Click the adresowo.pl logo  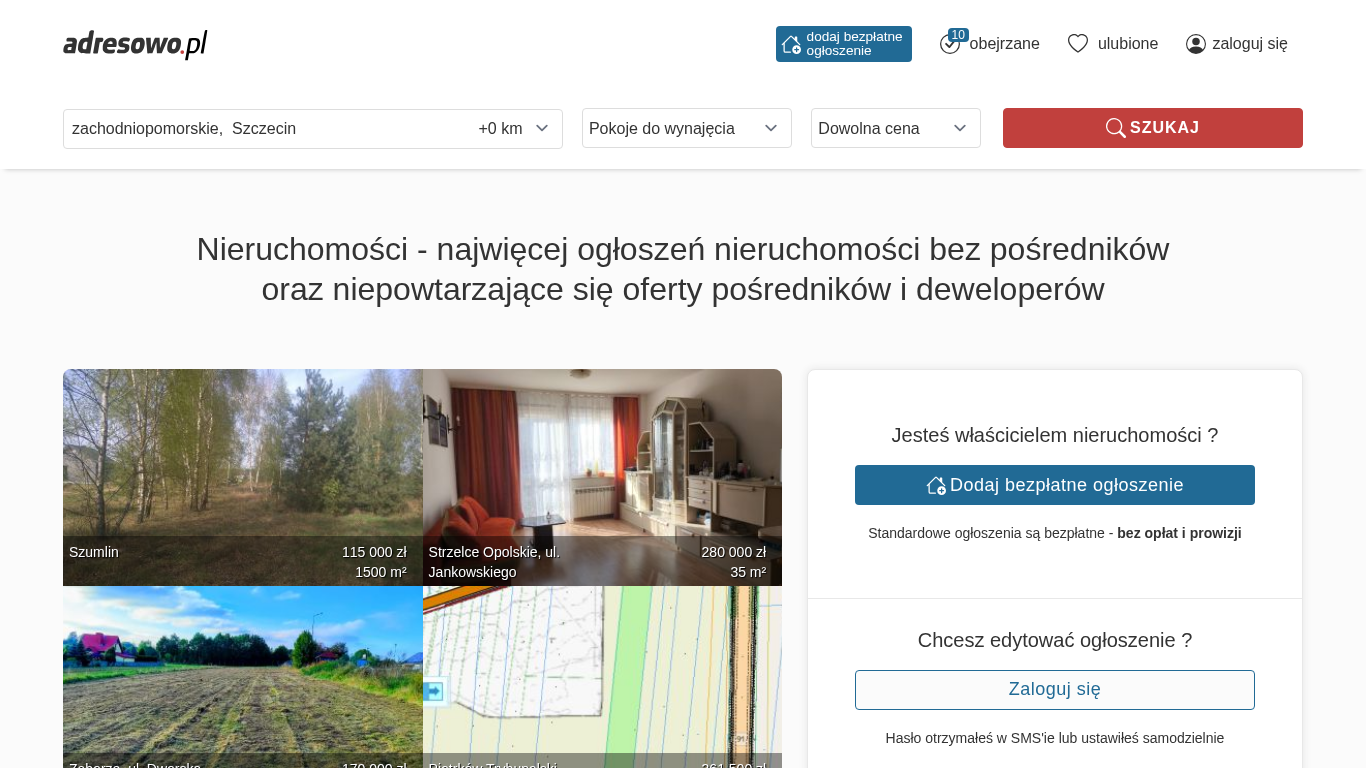click(x=135, y=44)
